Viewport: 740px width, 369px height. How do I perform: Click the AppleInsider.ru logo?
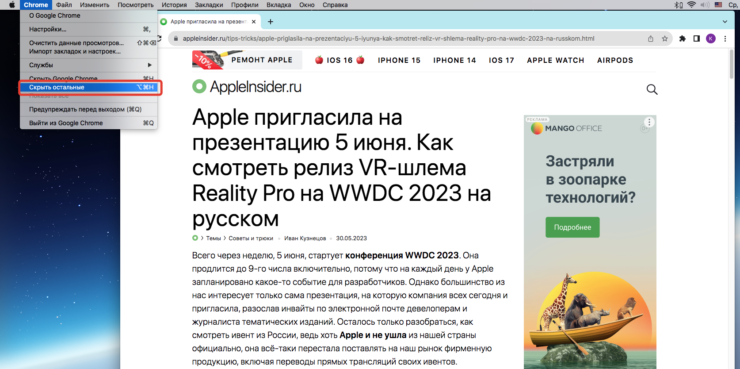(x=247, y=87)
